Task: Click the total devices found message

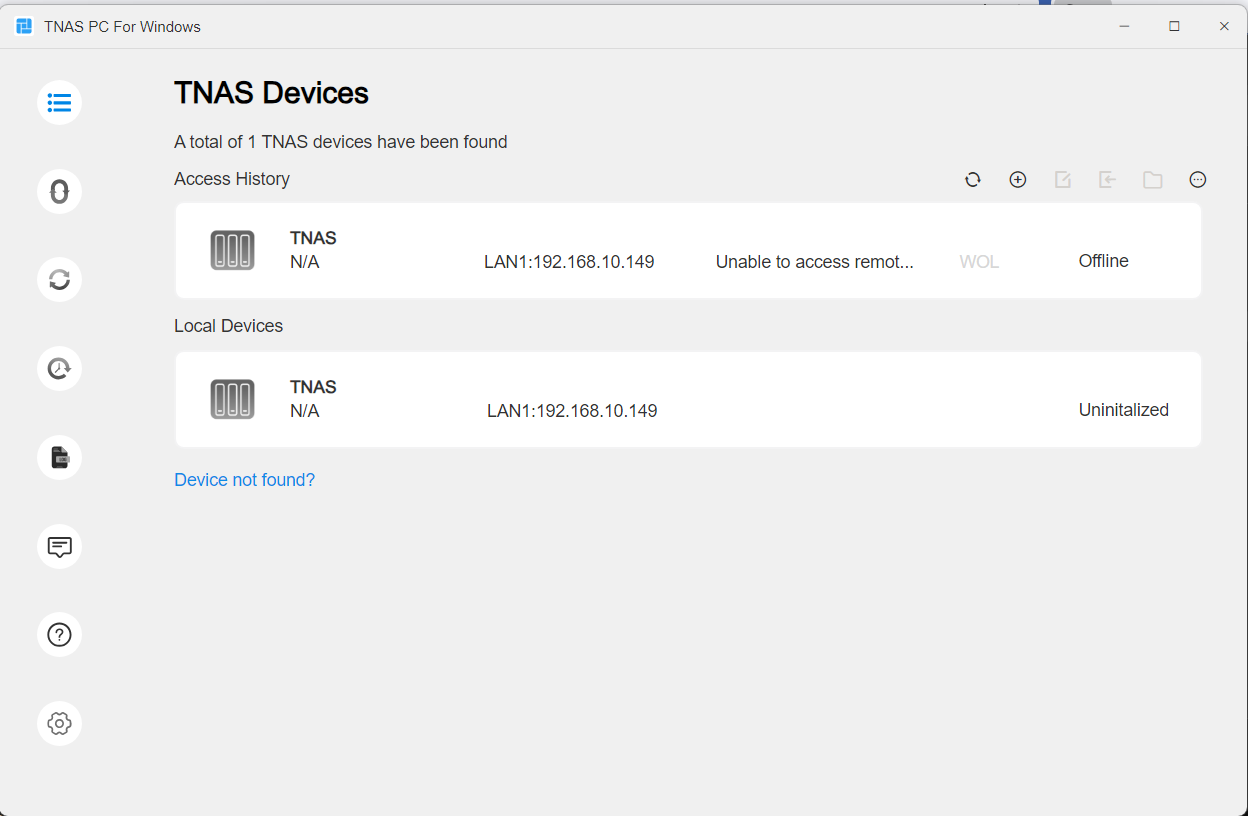Action: pyautogui.click(x=341, y=142)
